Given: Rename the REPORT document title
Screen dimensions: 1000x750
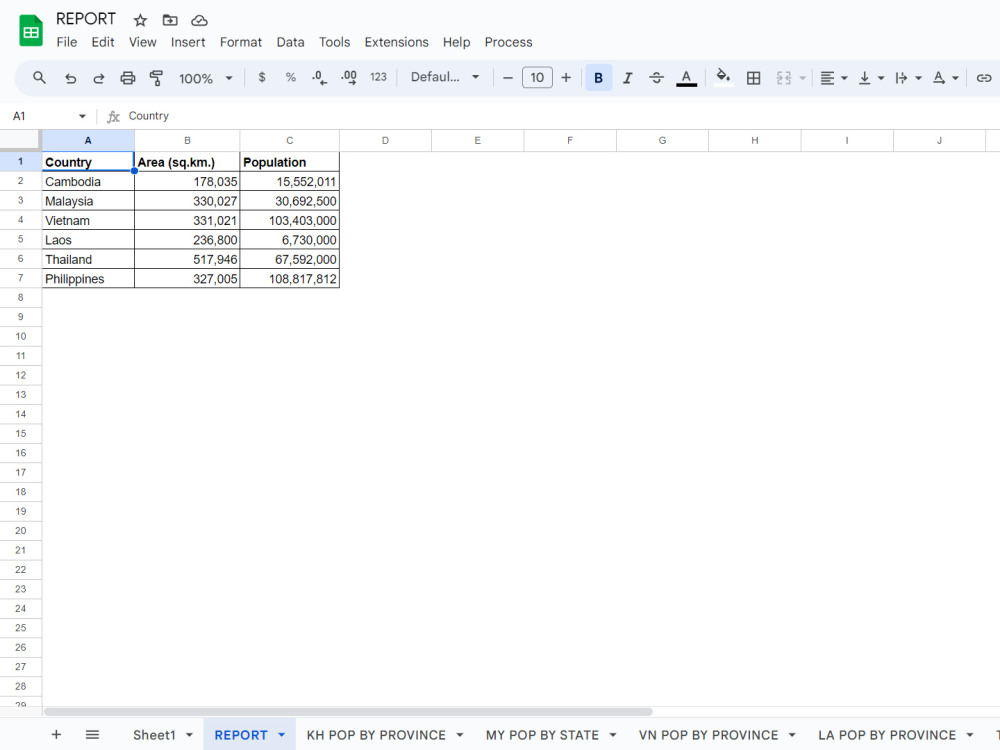Looking at the screenshot, I should (85, 19).
